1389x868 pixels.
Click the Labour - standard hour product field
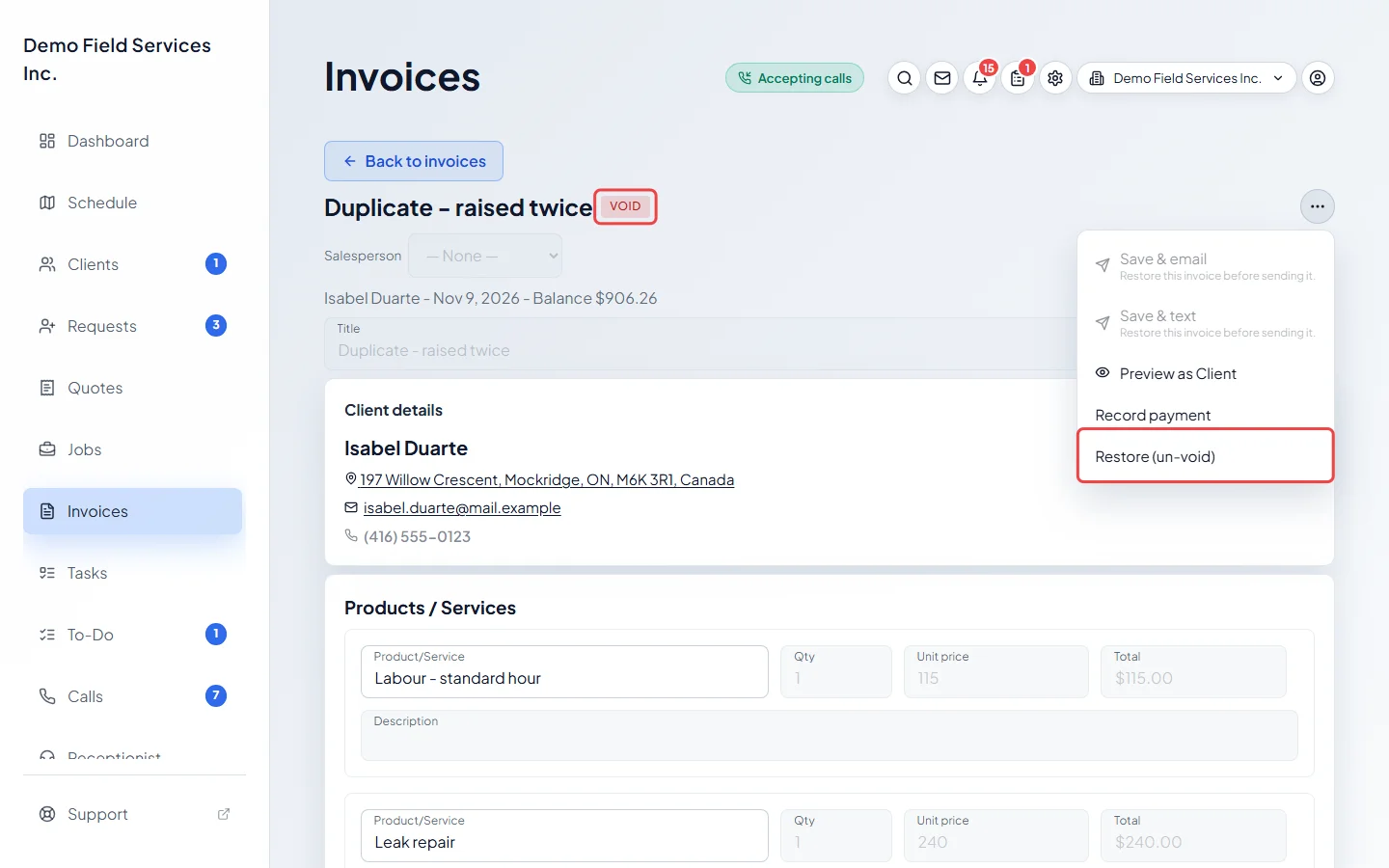(x=564, y=671)
